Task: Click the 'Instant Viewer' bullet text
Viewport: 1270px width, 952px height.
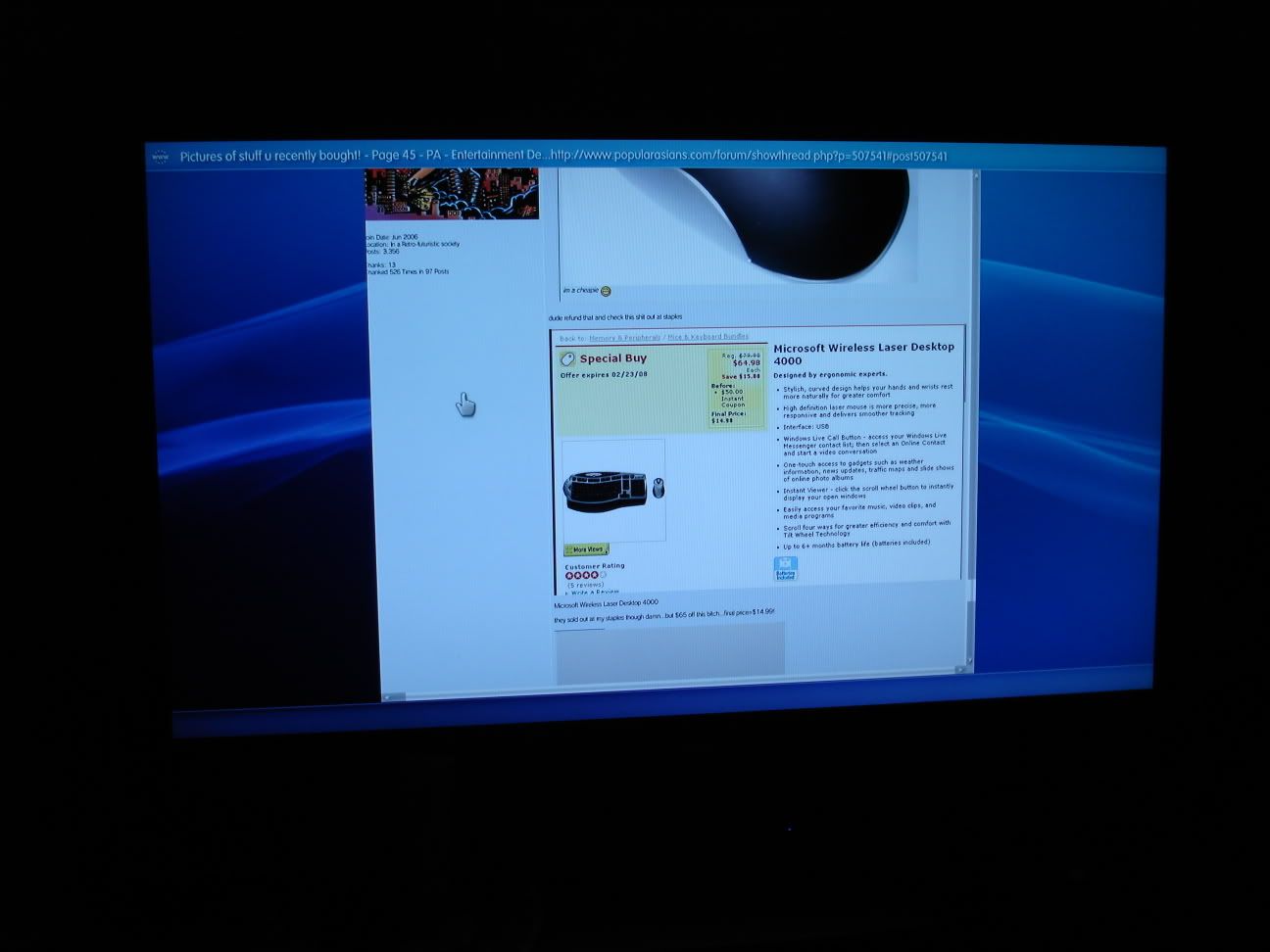Action: (868, 492)
